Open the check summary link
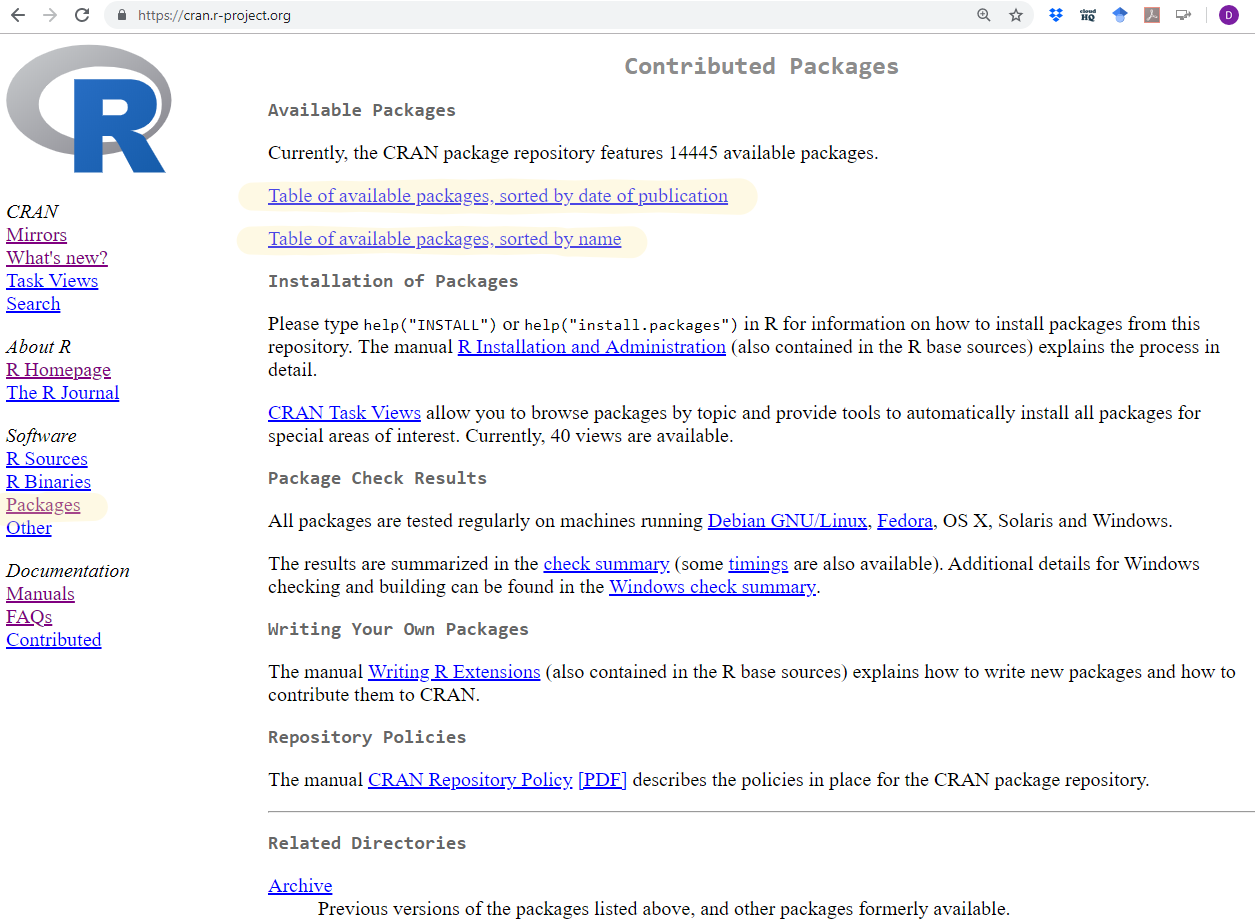This screenshot has height=920, width=1255. pos(606,564)
